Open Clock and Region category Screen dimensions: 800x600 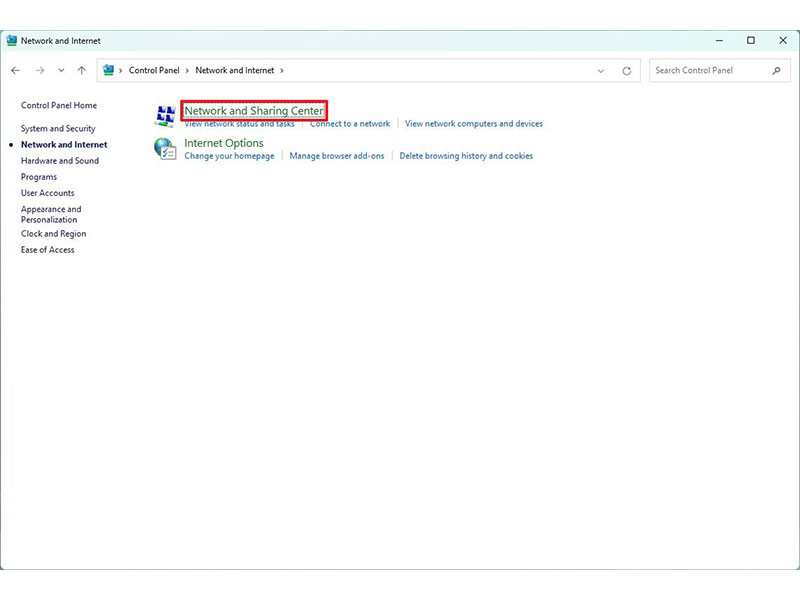tap(54, 234)
